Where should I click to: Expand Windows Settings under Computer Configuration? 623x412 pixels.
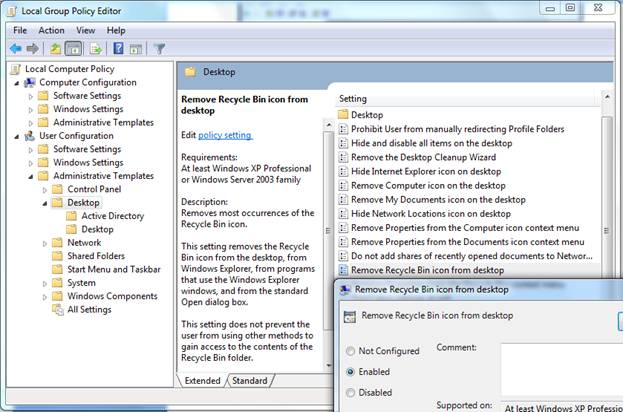[31, 110]
